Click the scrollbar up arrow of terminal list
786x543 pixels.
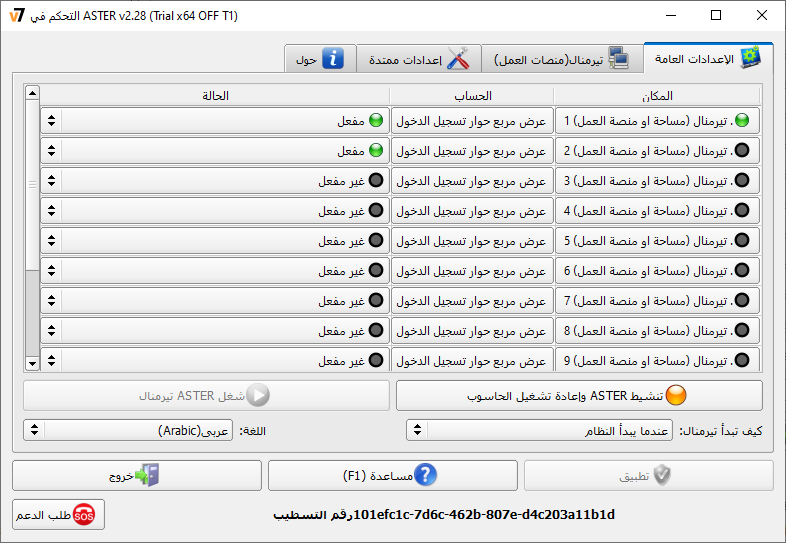point(33,93)
